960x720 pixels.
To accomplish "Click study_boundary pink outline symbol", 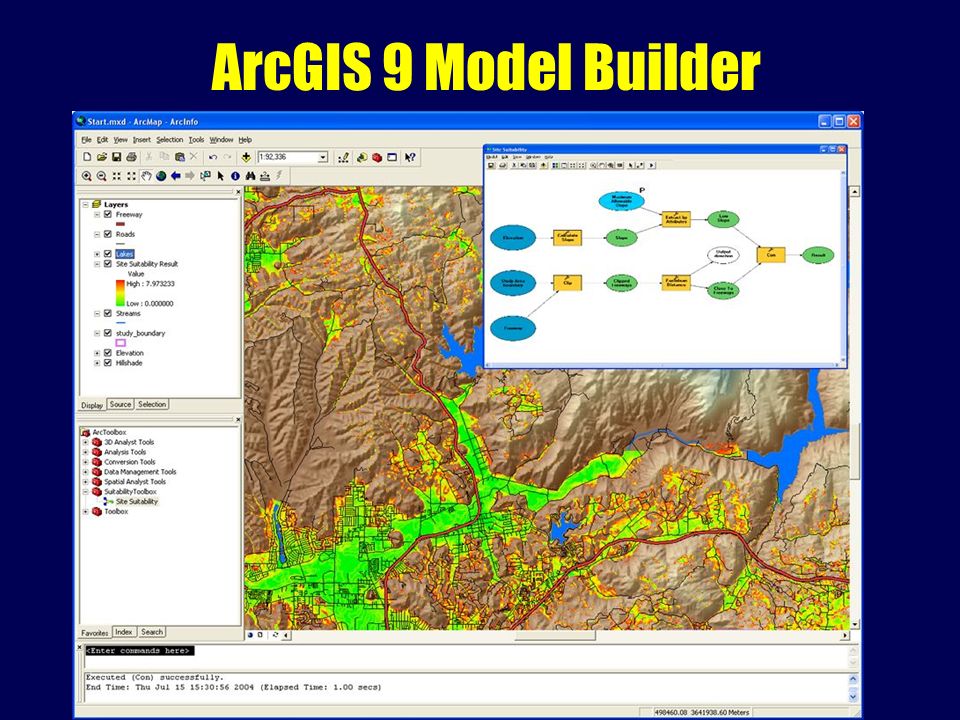I will click(121, 343).
